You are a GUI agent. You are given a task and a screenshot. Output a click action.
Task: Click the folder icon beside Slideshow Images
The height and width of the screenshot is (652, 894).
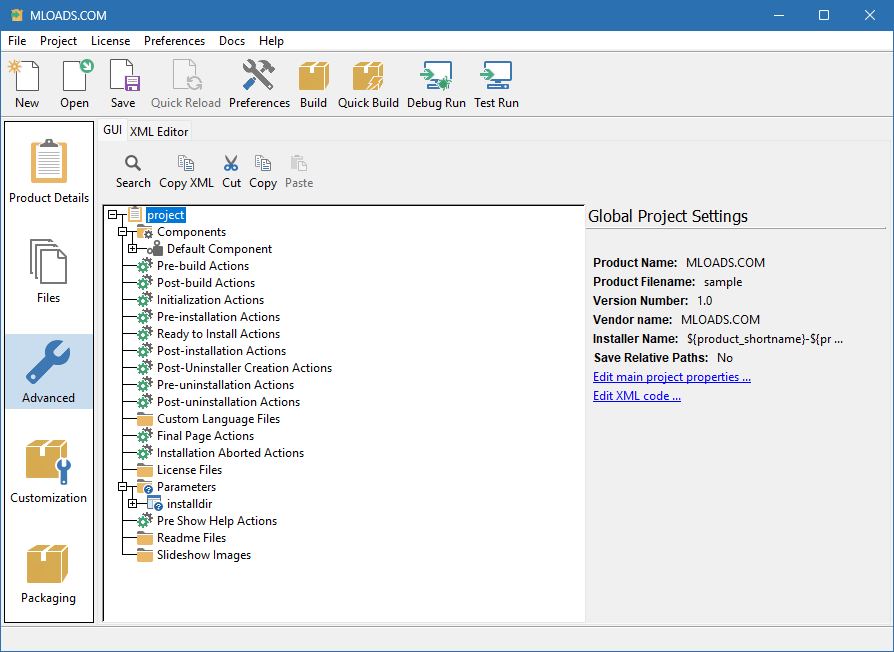[x=145, y=555]
